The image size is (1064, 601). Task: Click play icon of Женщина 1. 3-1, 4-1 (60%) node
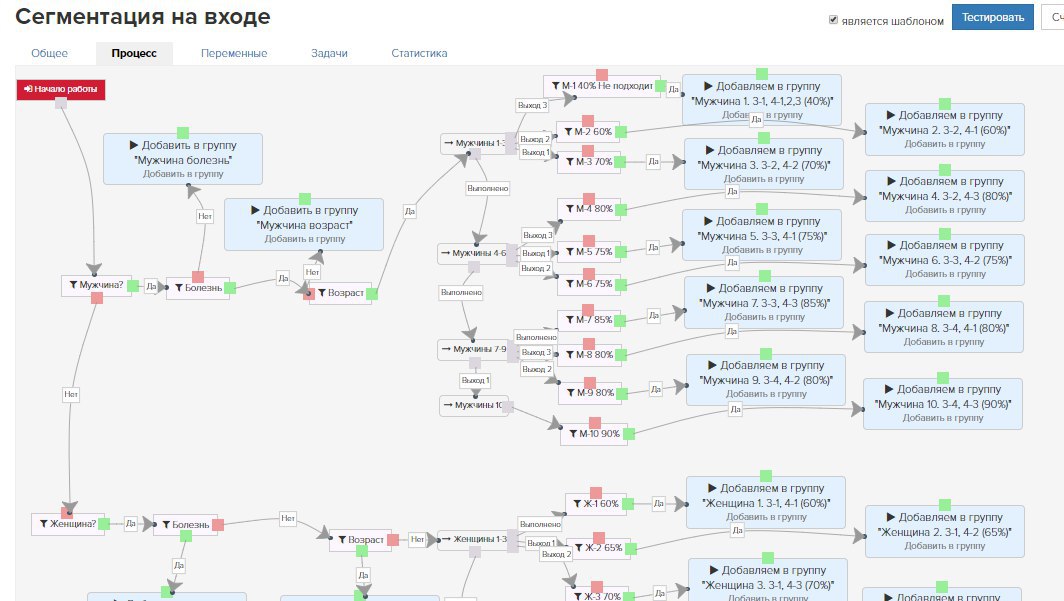(712, 488)
